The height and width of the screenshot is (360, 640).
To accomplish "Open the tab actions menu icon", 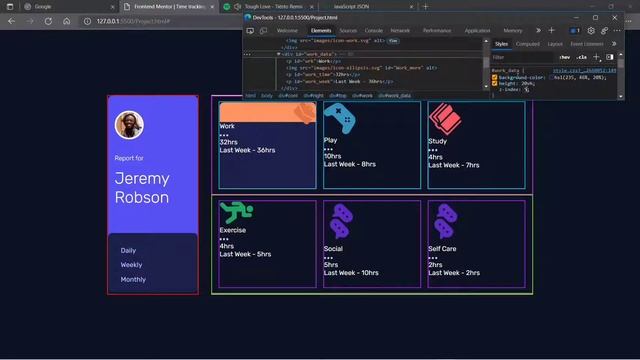I will point(10,7).
